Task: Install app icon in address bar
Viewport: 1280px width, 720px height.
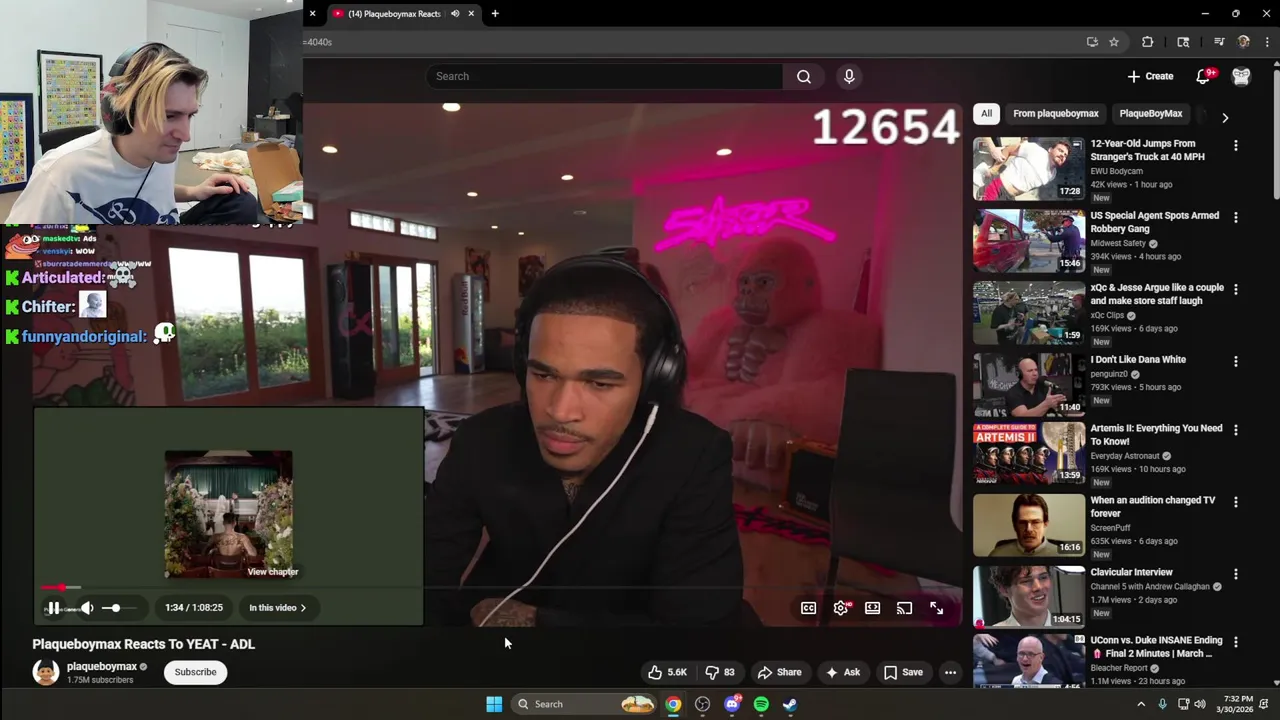Action: pyautogui.click(x=1092, y=42)
